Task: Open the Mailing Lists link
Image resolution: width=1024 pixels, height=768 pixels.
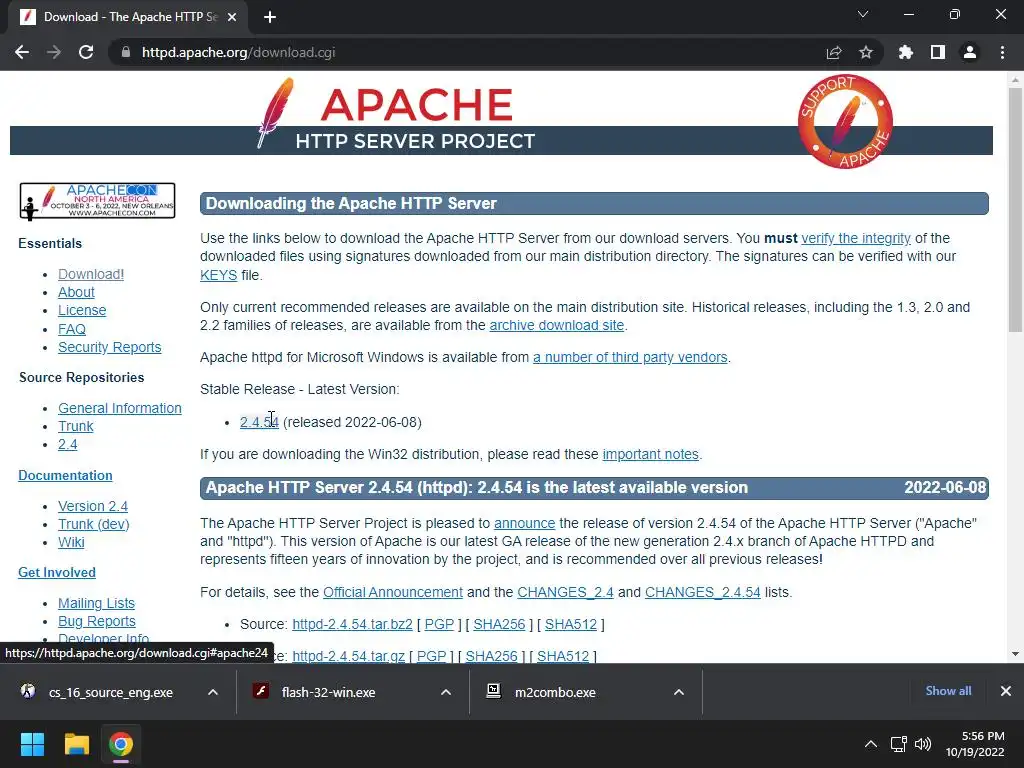Action: click(x=96, y=603)
